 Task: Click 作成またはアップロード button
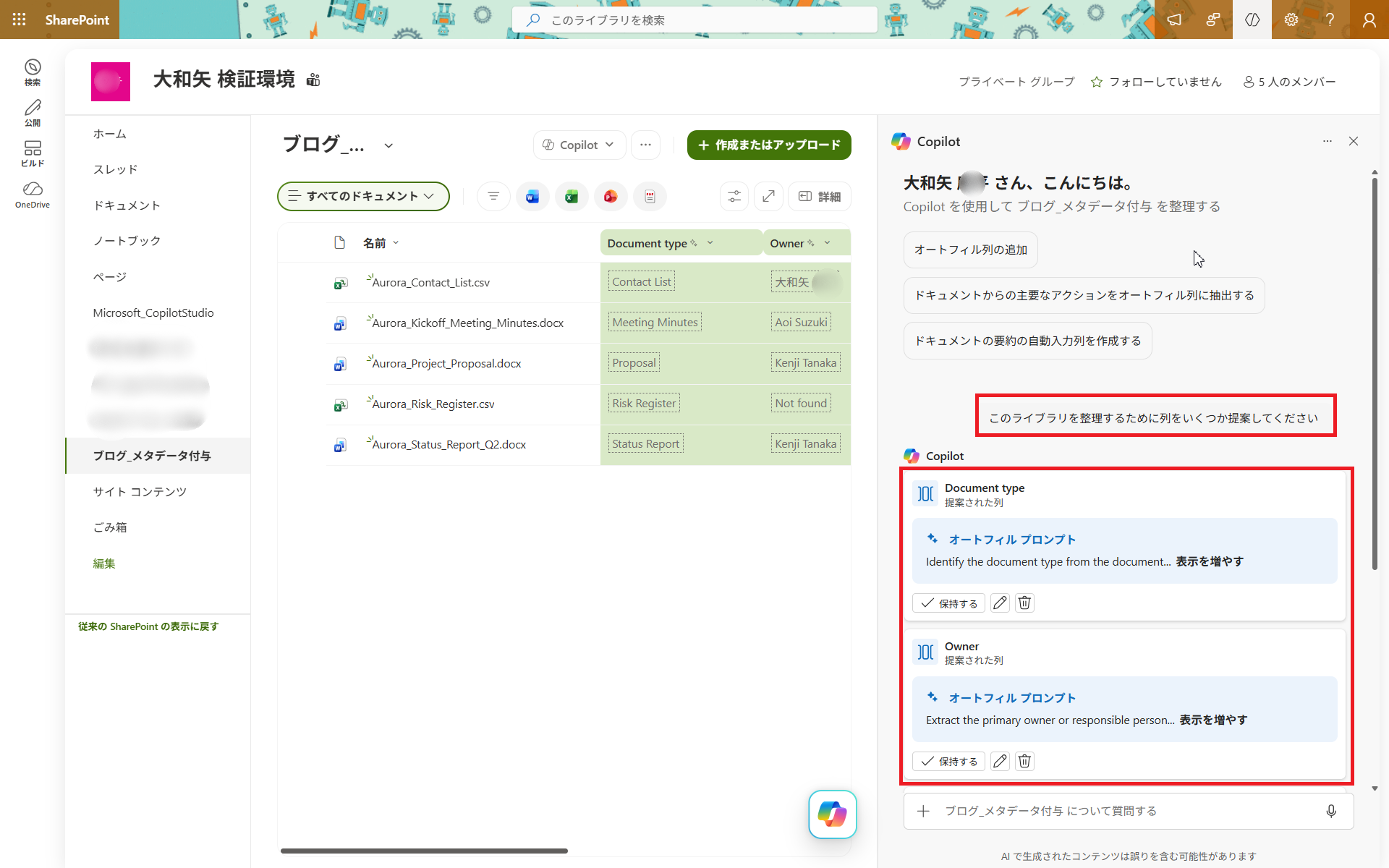pos(769,145)
